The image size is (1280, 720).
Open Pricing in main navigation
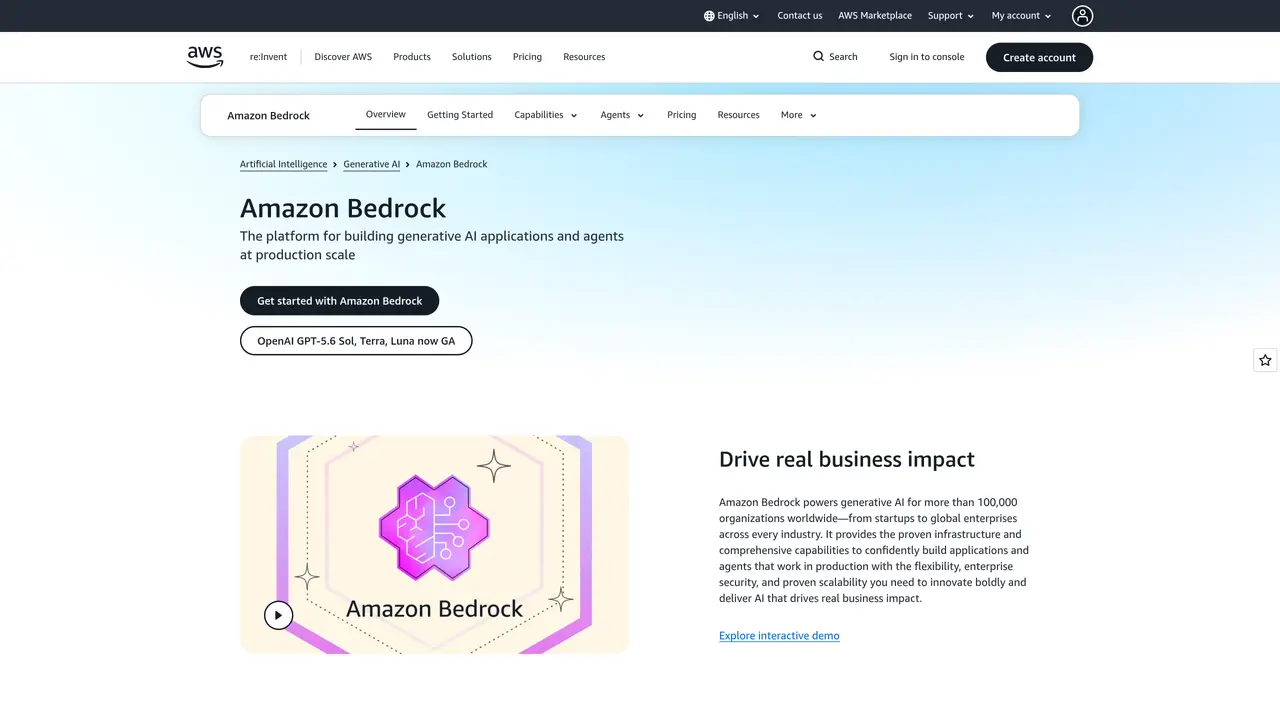pos(527,57)
